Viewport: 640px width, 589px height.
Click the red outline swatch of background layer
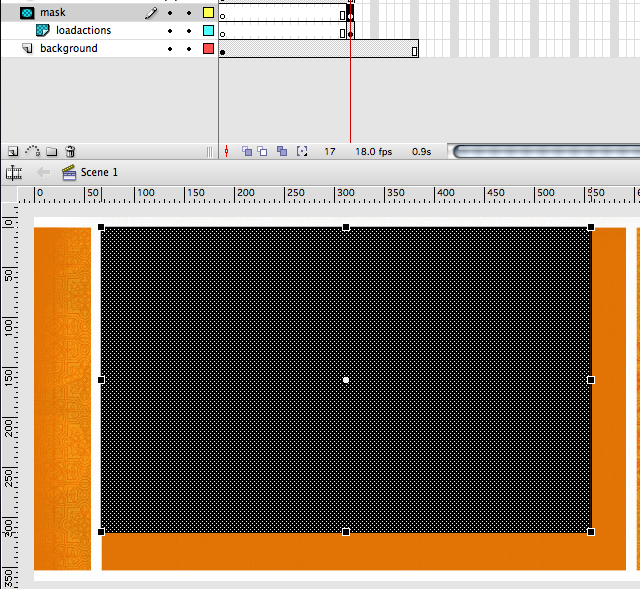tap(209, 49)
